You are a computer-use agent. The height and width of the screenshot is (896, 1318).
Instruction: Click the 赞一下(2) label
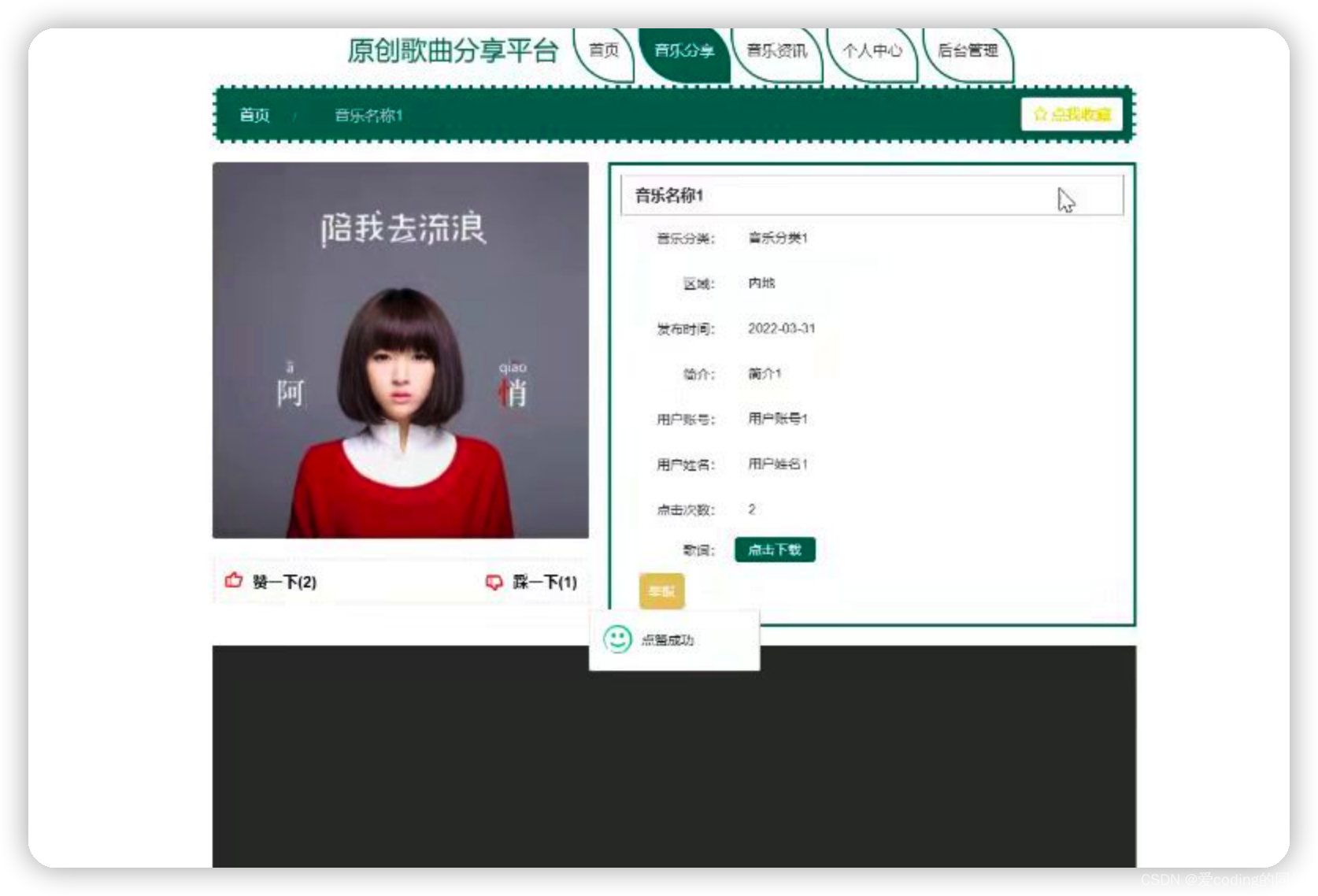(x=284, y=582)
